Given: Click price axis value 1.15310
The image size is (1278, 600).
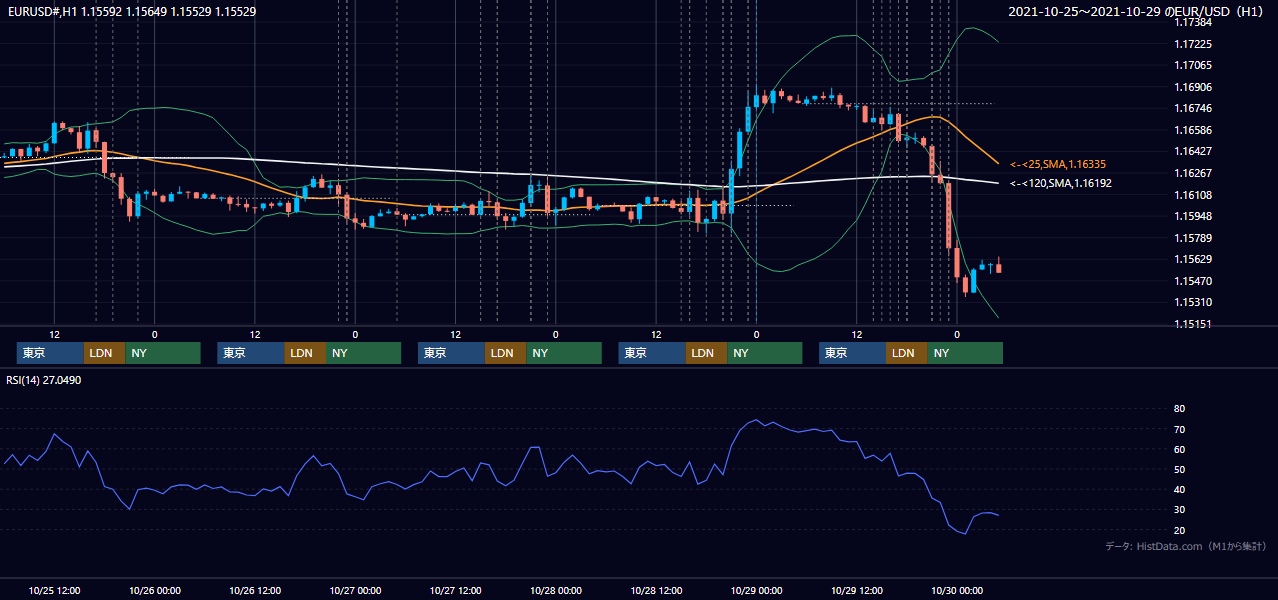Looking at the screenshot, I should 1193,302.
